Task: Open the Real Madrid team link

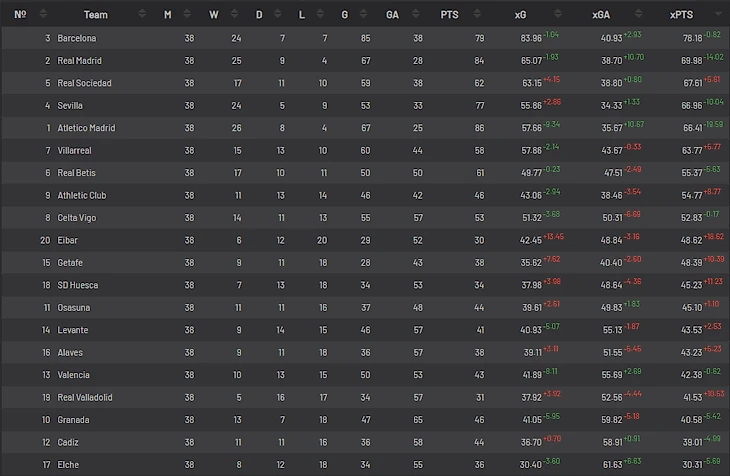Action: coord(80,61)
